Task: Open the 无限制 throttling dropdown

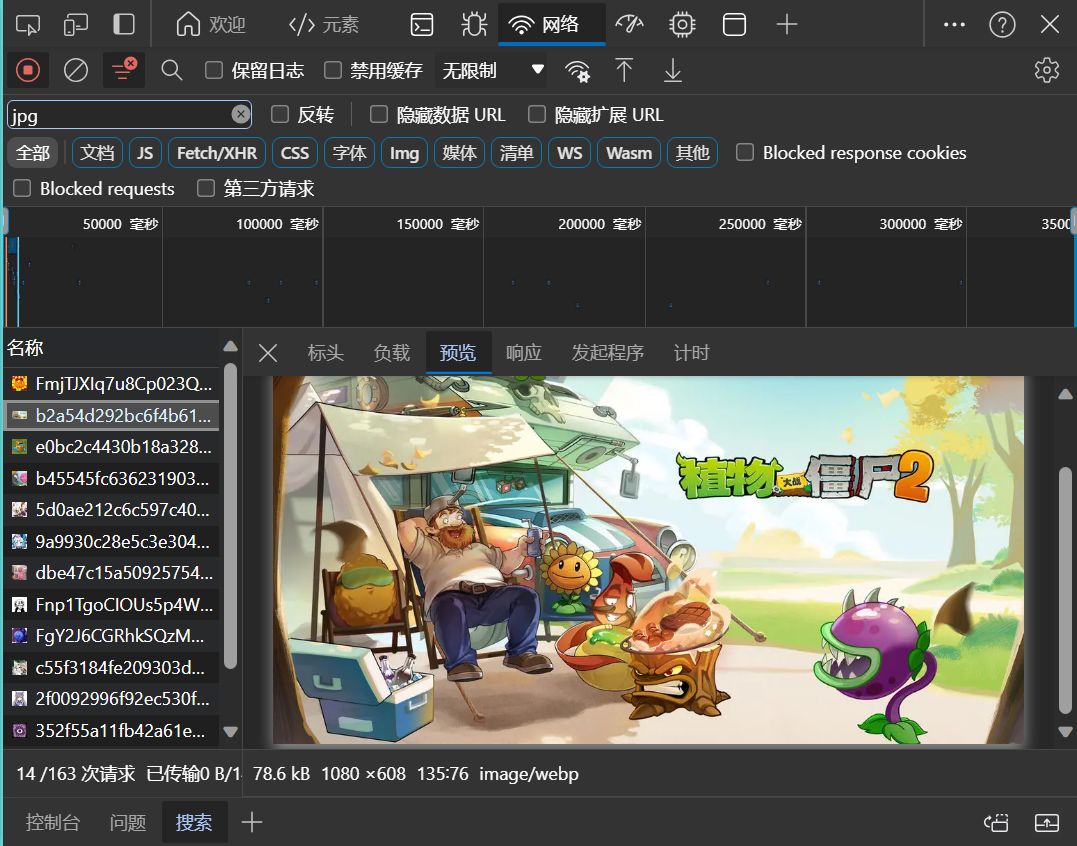Action: coord(490,70)
